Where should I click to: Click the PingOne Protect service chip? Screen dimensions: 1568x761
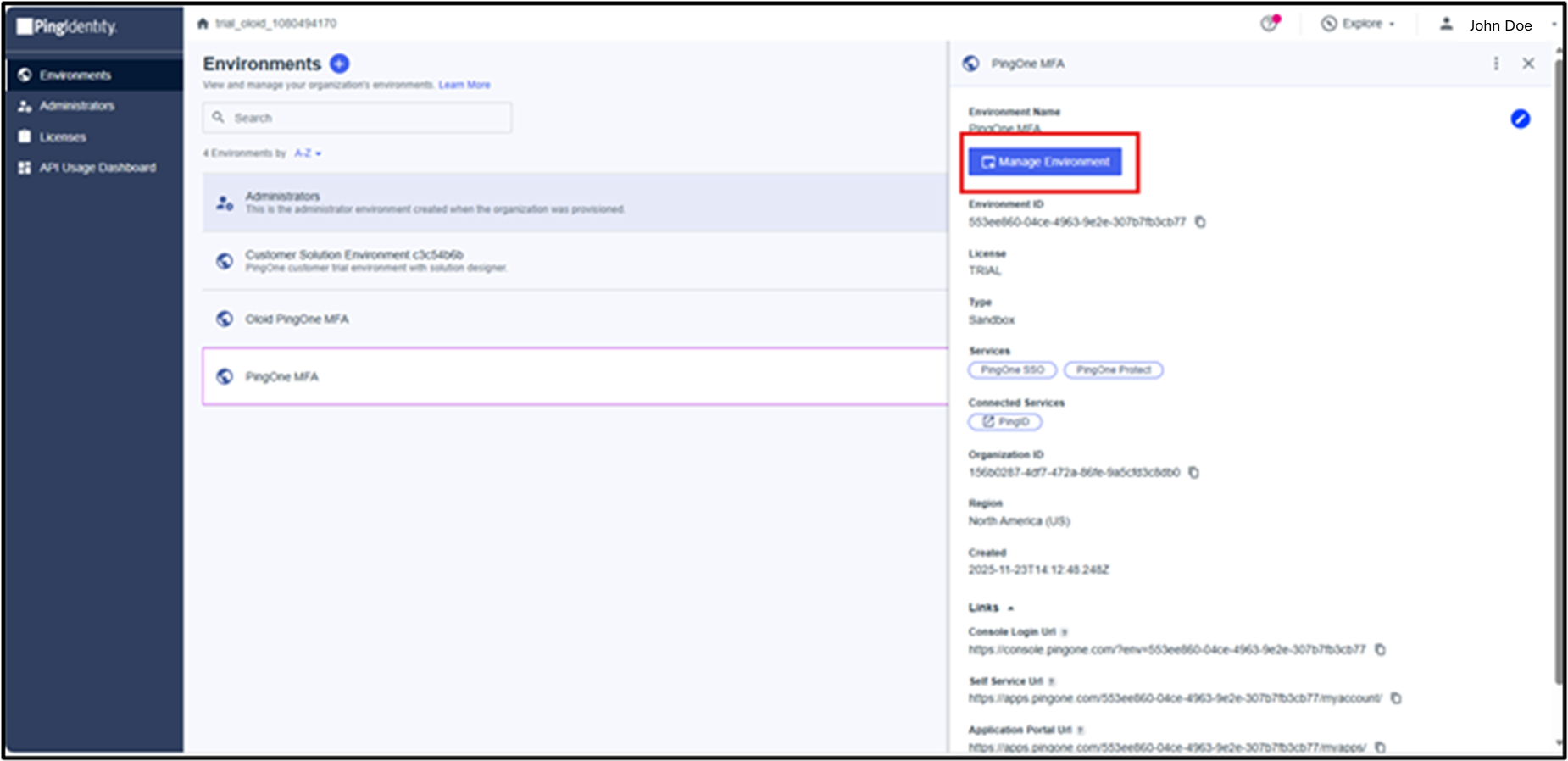(1114, 370)
